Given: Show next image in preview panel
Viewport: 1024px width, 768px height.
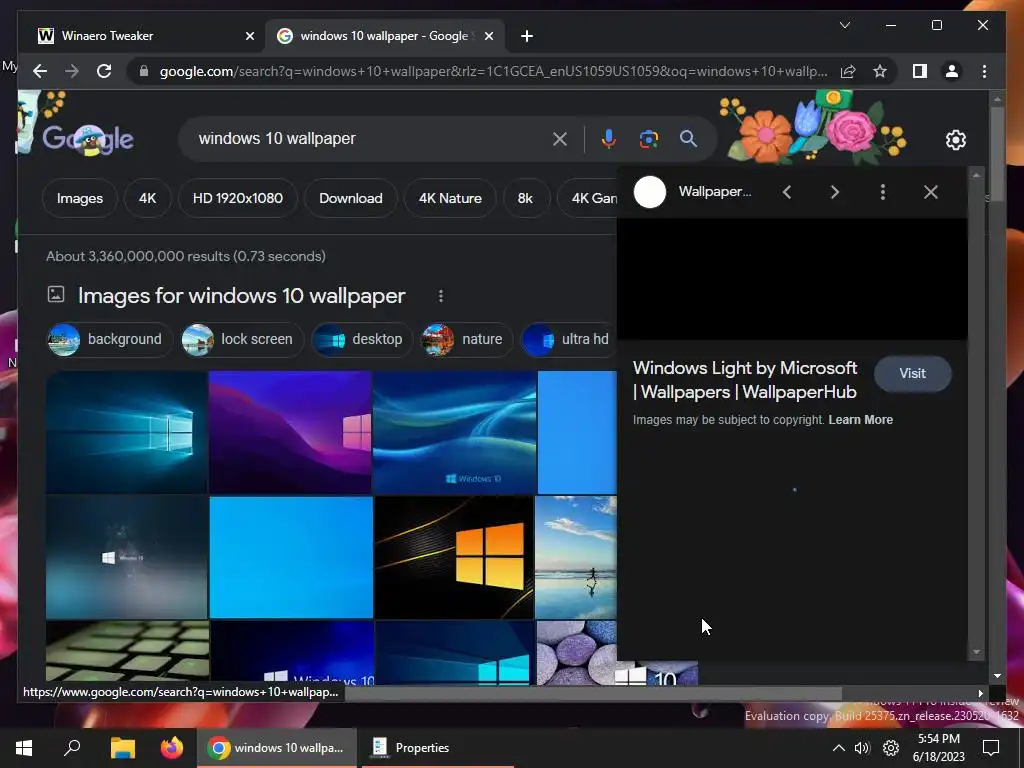Looking at the screenshot, I should [835, 192].
